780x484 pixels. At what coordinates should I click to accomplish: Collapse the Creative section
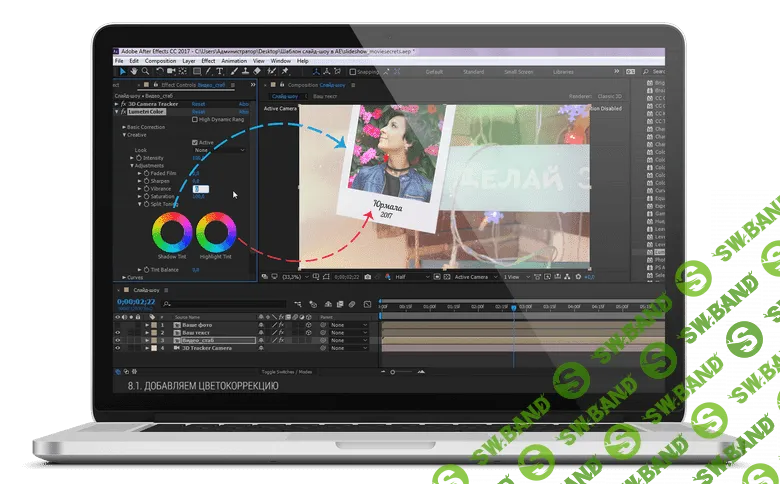tap(124, 135)
